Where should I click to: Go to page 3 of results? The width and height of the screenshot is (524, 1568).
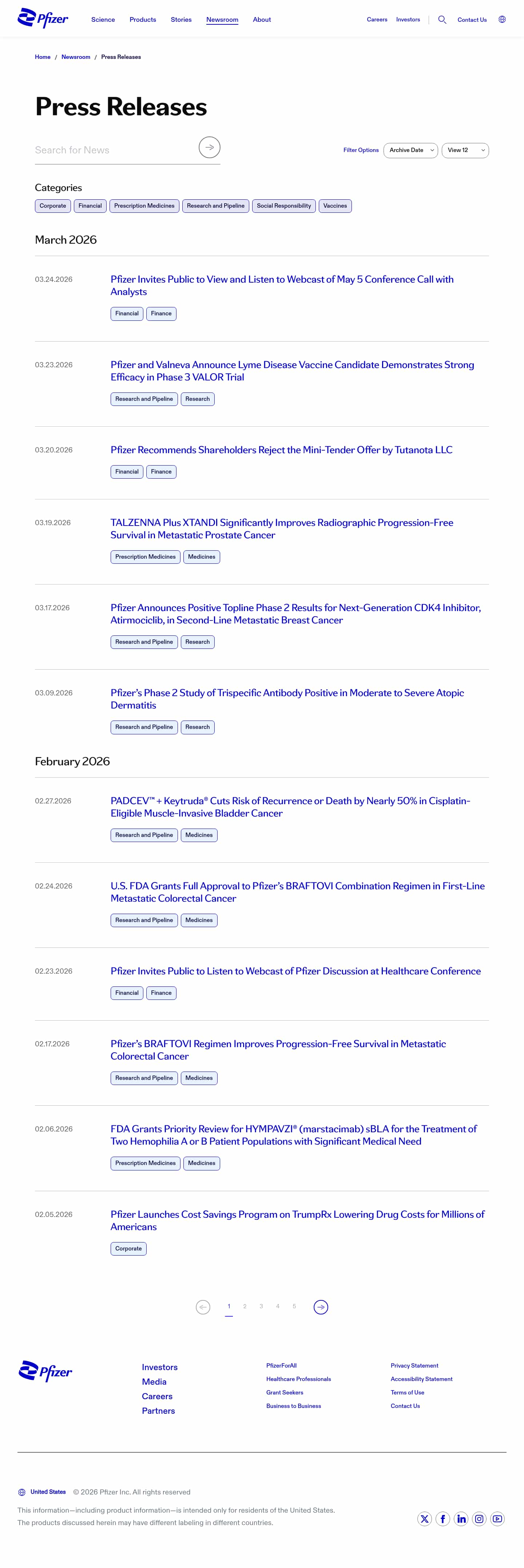(x=261, y=1306)
